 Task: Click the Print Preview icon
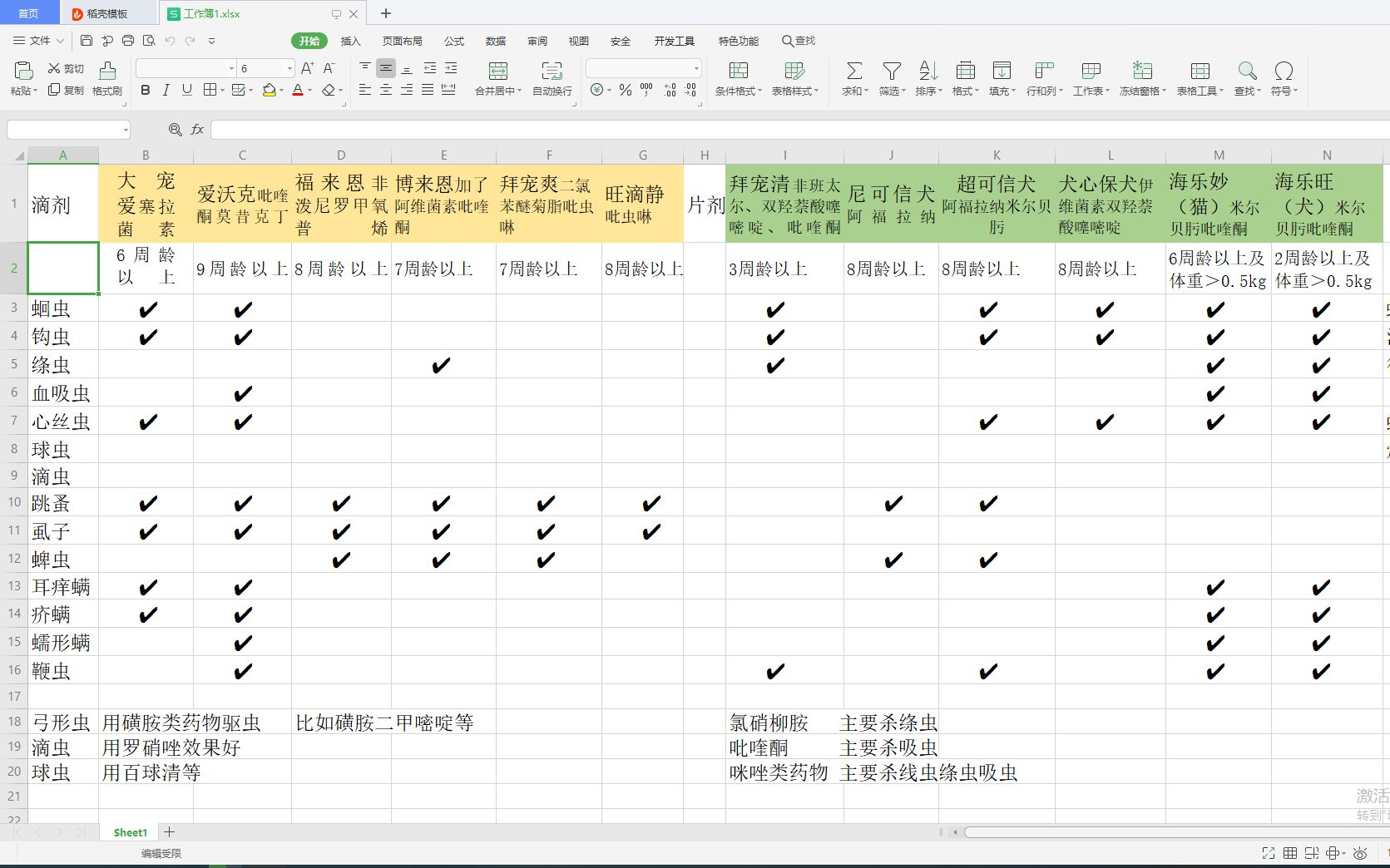149,40
